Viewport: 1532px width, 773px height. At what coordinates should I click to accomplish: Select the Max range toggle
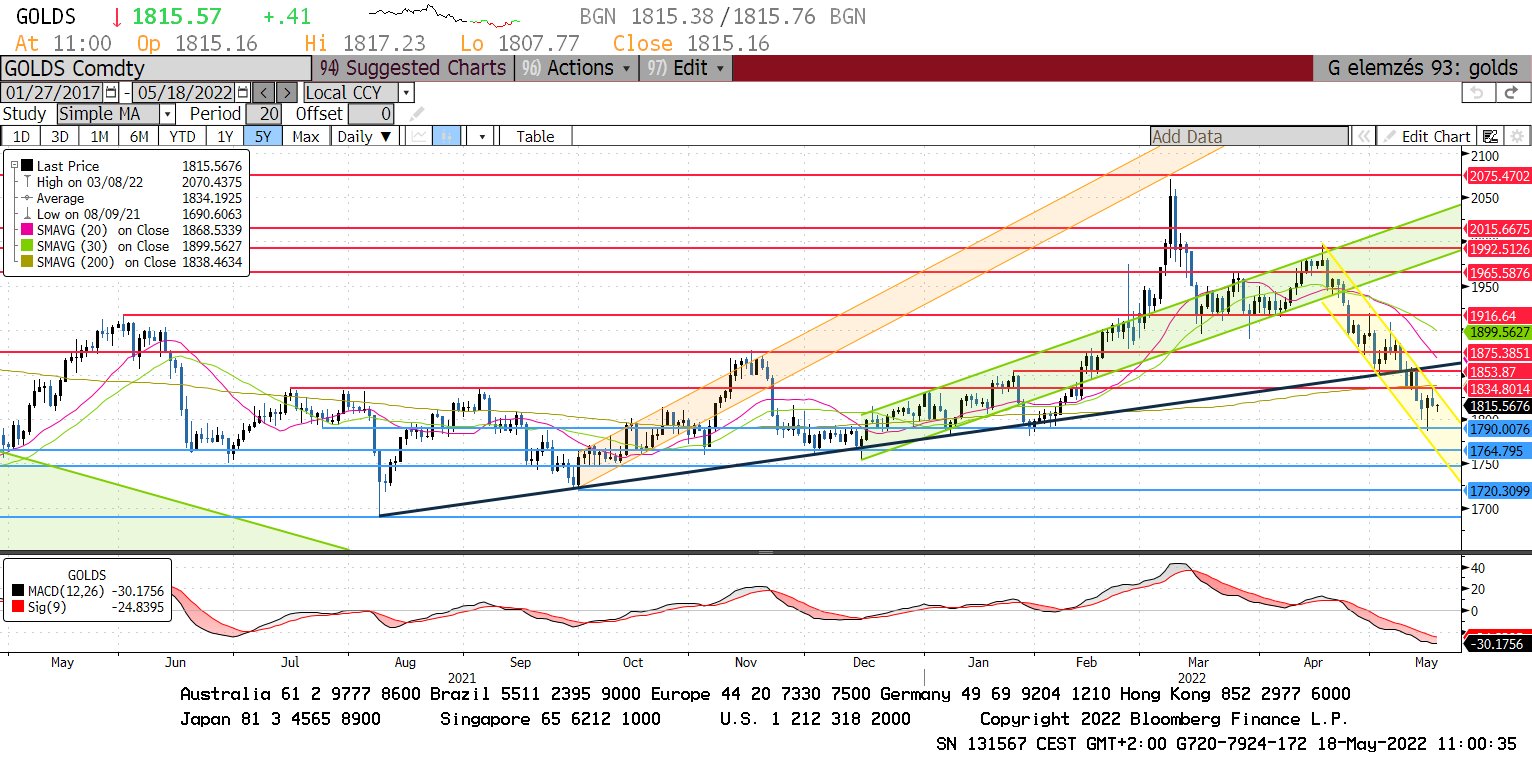point(306,136)
